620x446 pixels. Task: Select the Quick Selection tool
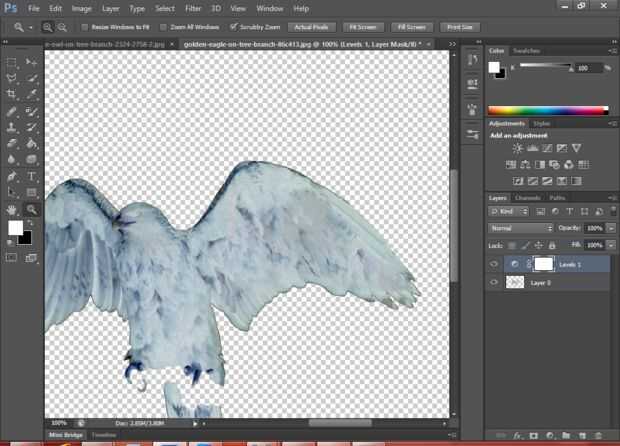(31, 77)
